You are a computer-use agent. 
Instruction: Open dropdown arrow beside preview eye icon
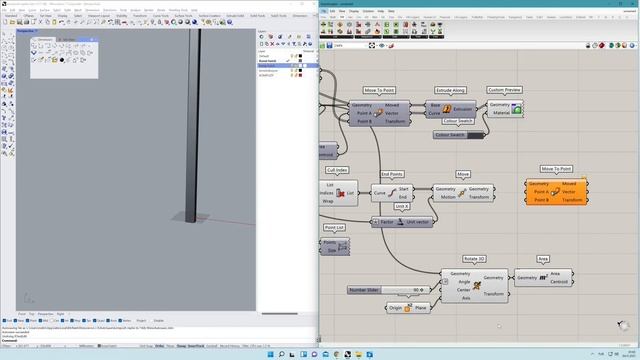386,46
